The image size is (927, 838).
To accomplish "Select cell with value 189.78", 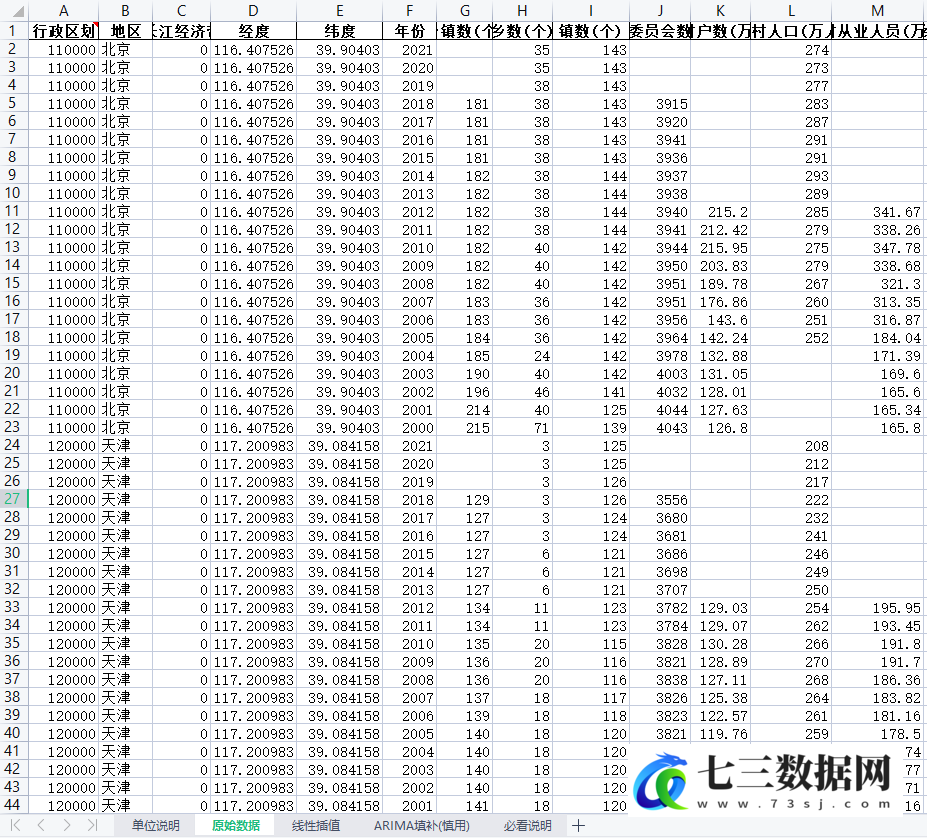I will tap(720, 284).
